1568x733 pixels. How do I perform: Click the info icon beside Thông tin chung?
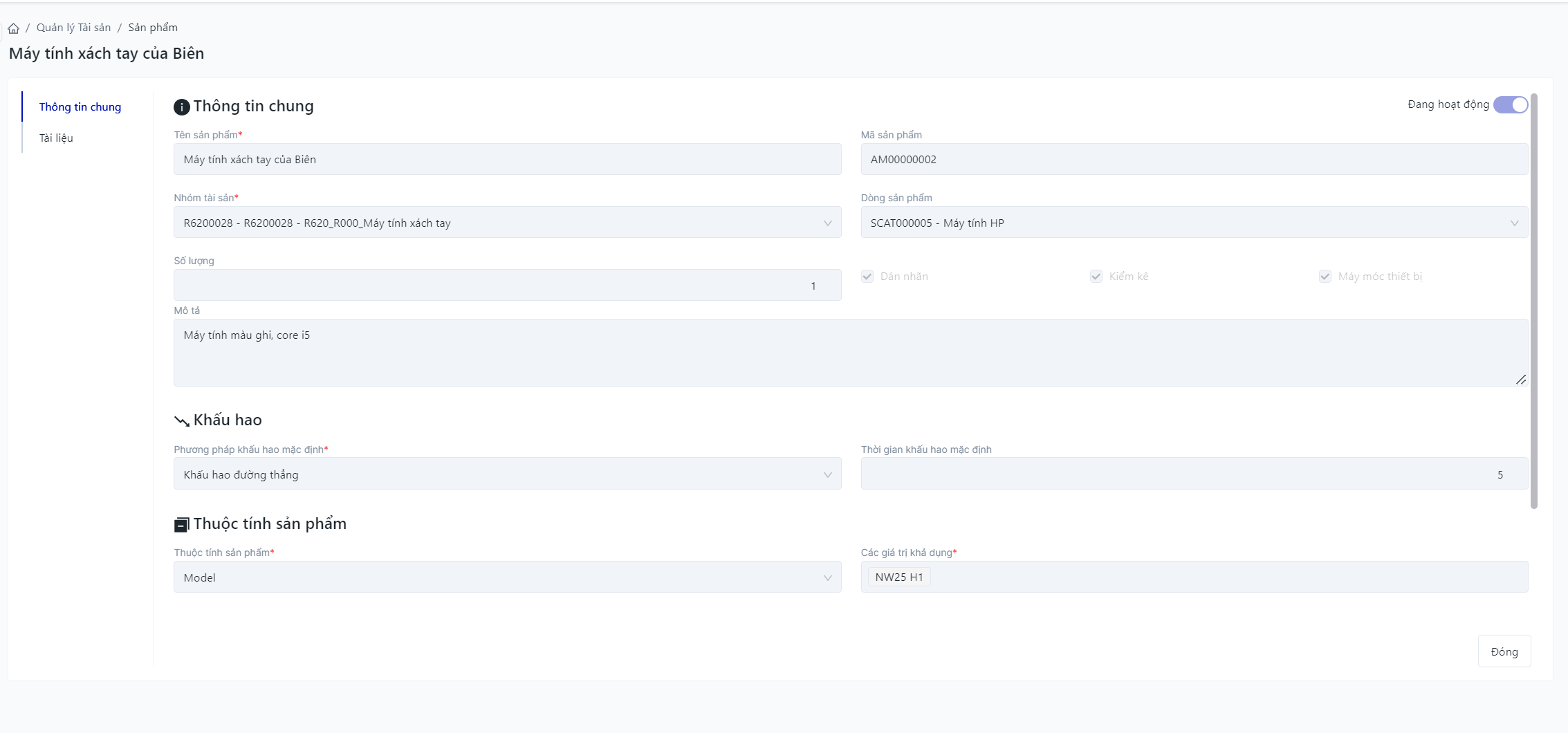click(x=181, y=107)
